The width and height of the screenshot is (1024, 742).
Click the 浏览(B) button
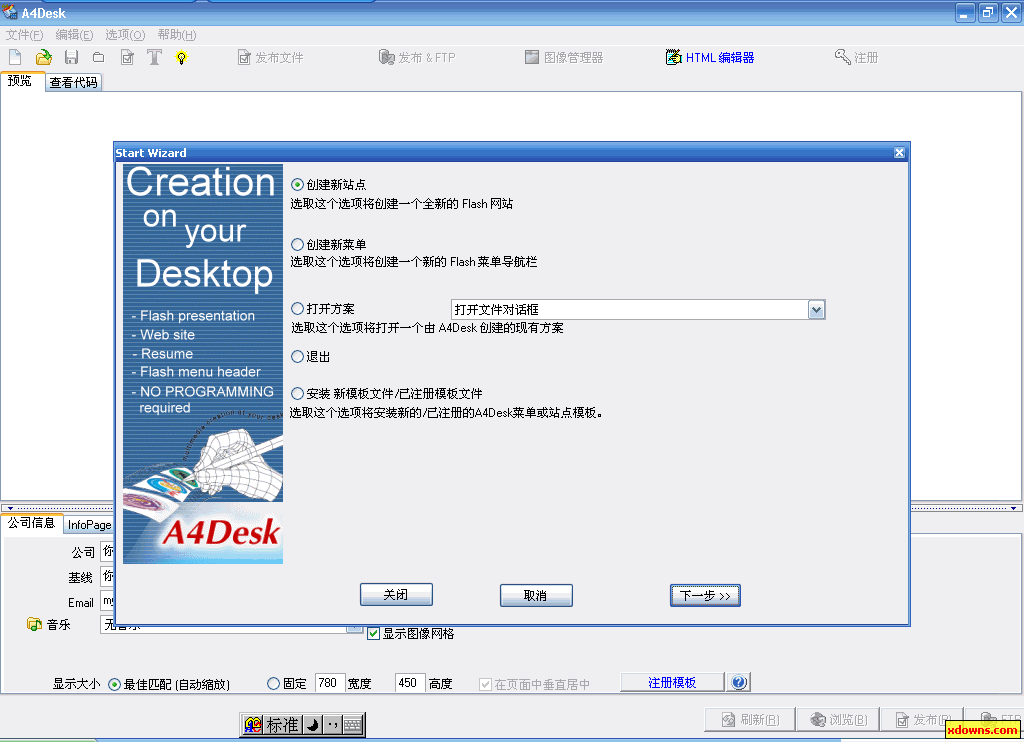pos(839,720)
